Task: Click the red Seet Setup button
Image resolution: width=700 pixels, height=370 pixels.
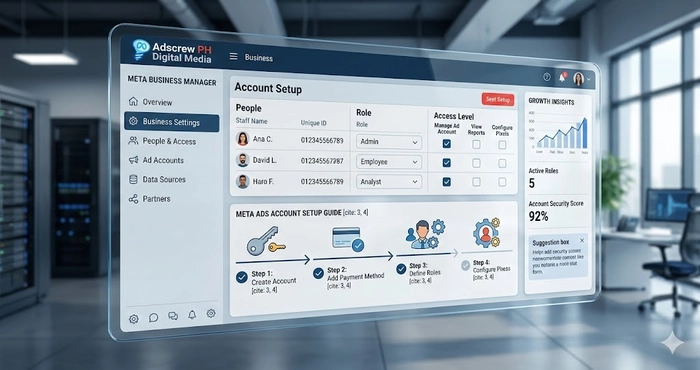Action: point(498,100)
